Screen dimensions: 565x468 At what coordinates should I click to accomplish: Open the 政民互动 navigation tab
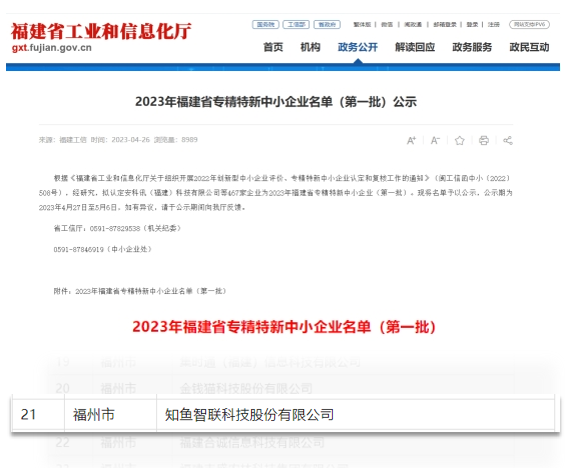point(529,47)
